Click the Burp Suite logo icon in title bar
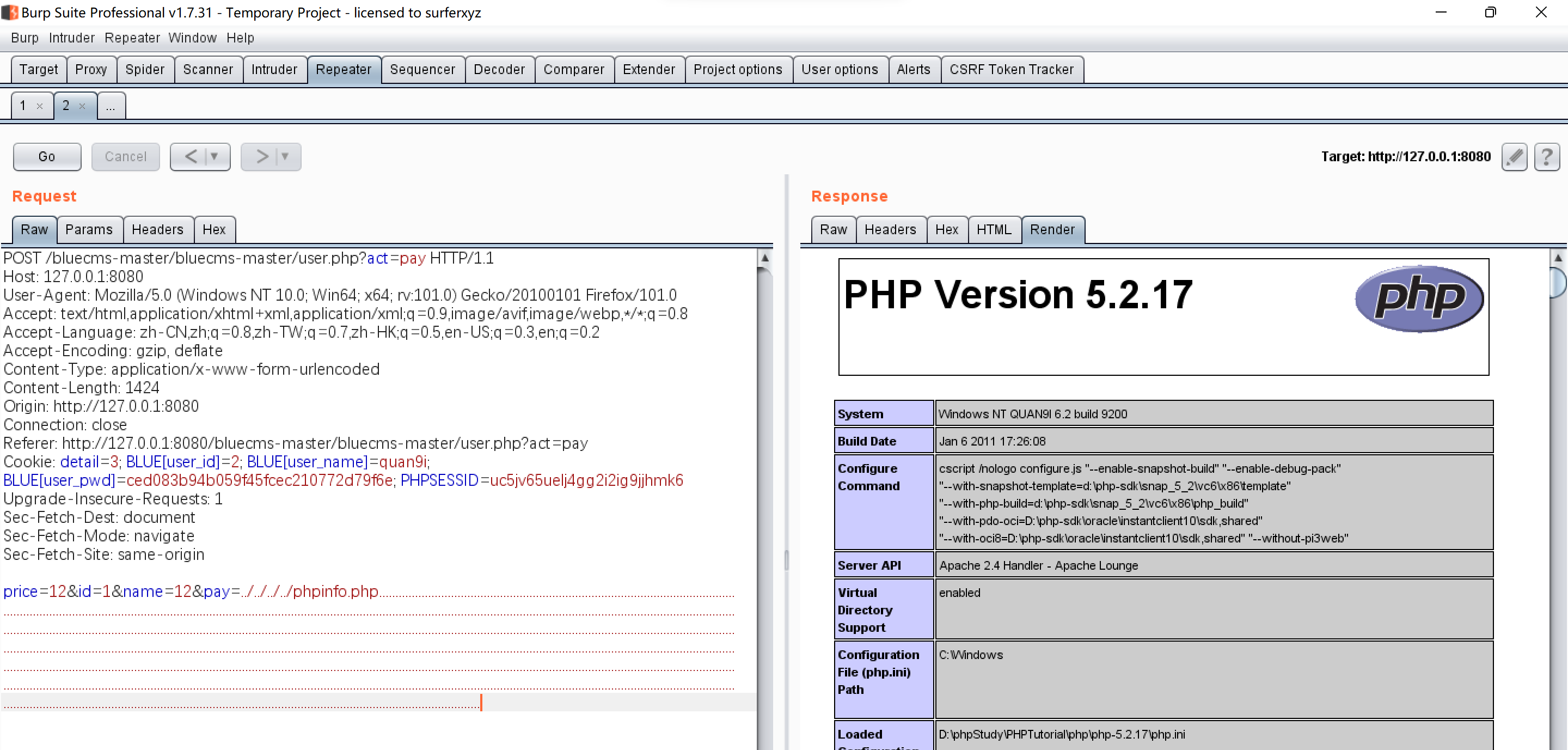This screenshot has height=750, width=1568. [x=10, y=12]
